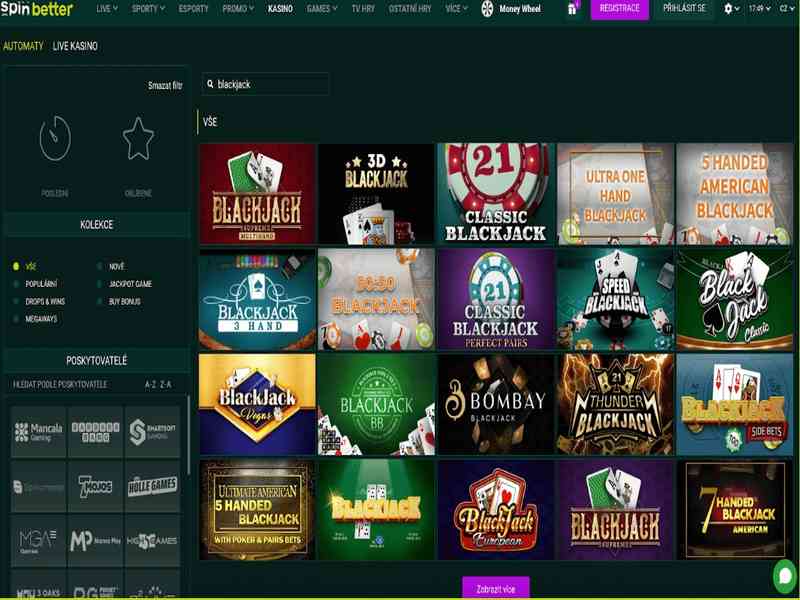Open the Oblíbené favorites star icon
Screen dimensions: 800x600
(138, 139)
